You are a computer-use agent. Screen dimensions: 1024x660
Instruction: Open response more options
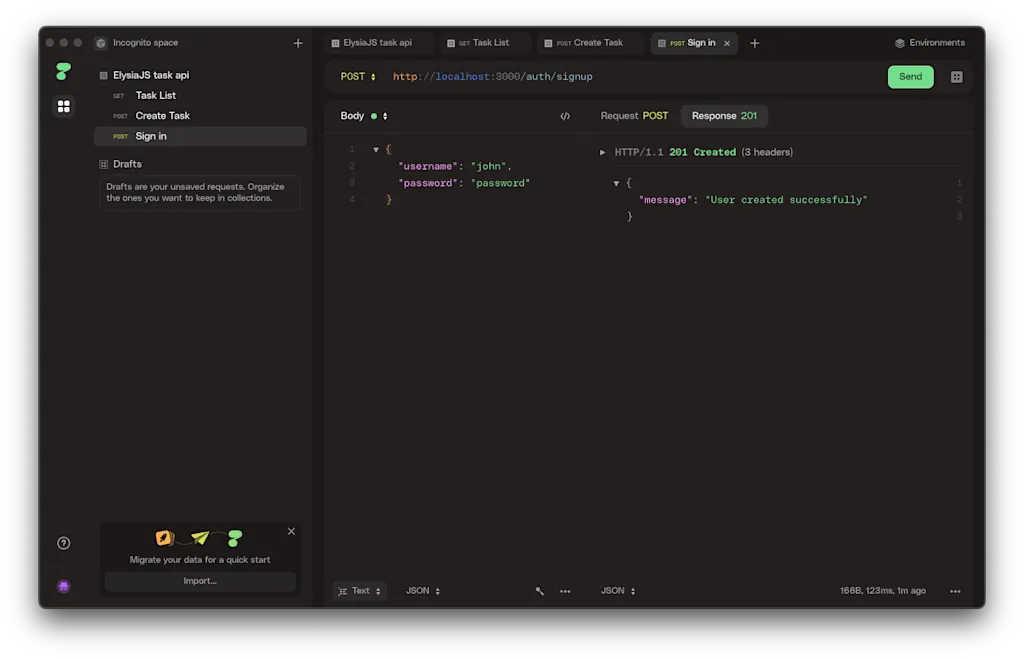[955, 591]
